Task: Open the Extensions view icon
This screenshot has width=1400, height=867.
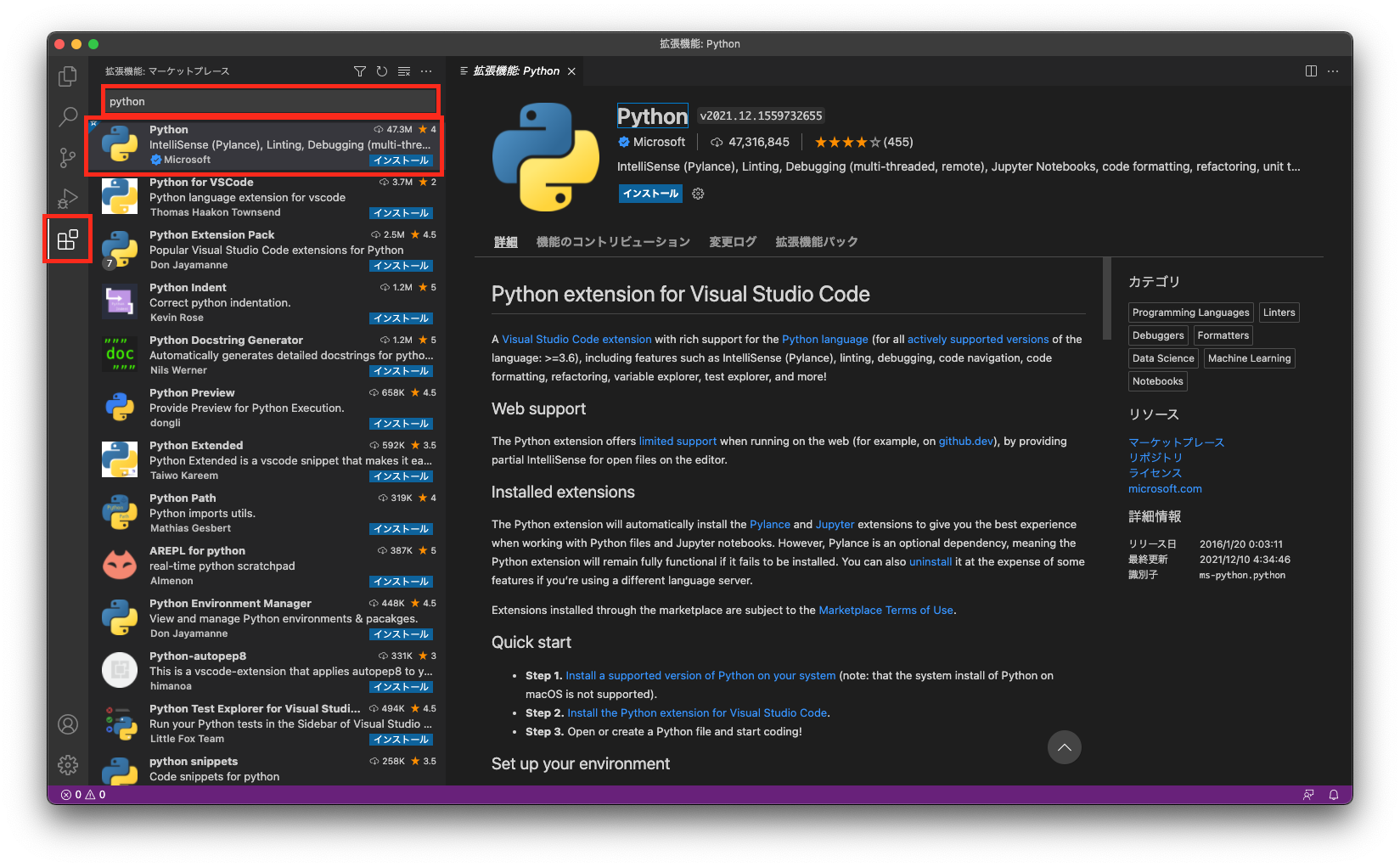Action: pyautogui.click(x=68, y=239)
